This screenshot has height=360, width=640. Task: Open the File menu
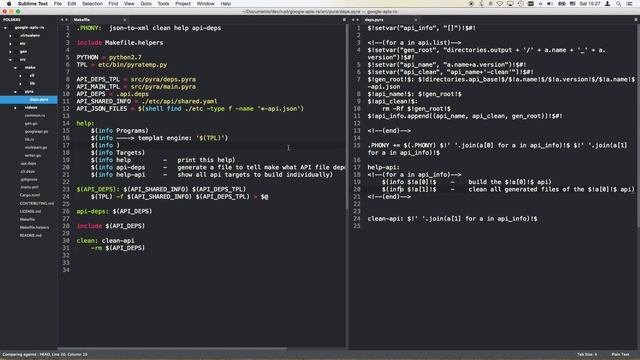pos(58,4)
